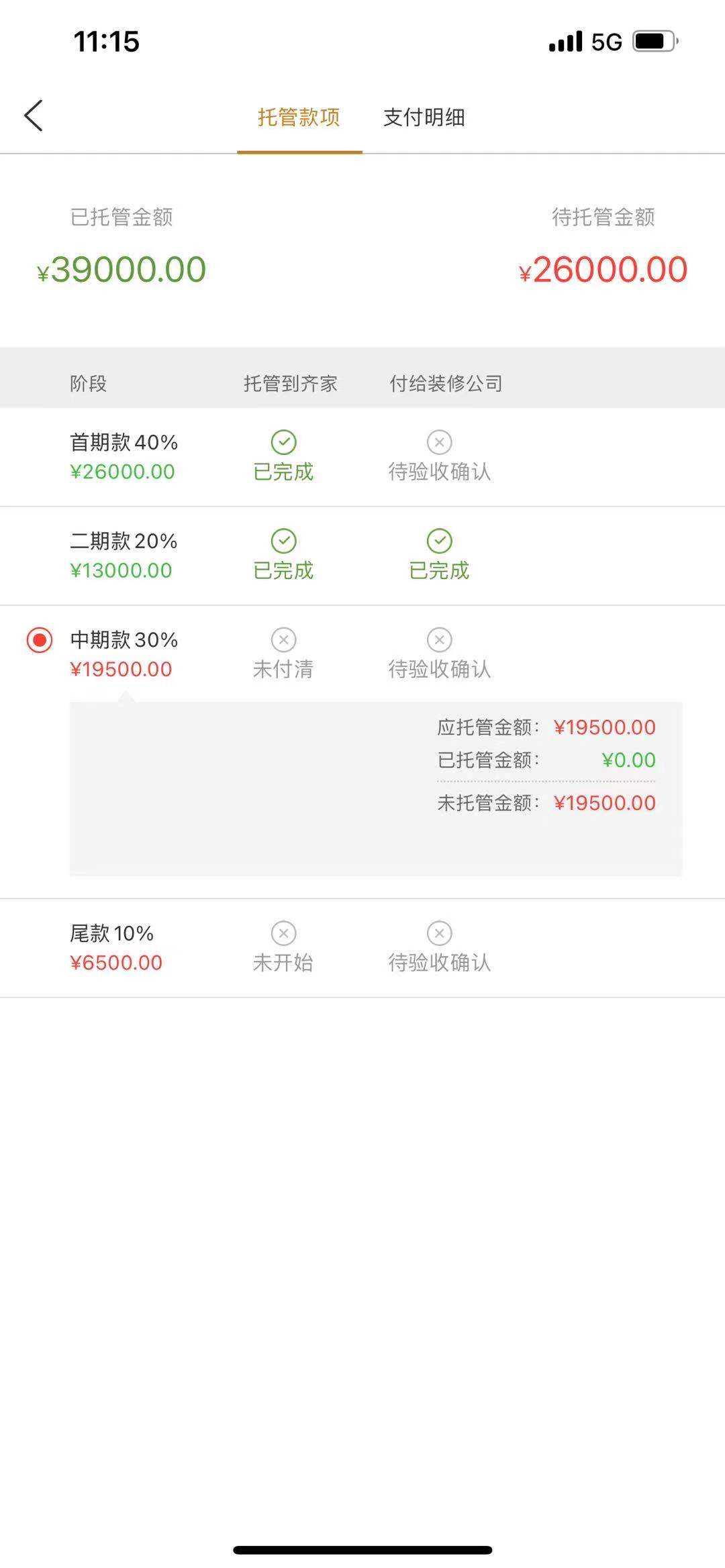Click grey X icon for 首期款 付给装修公司

pos(439,442)
